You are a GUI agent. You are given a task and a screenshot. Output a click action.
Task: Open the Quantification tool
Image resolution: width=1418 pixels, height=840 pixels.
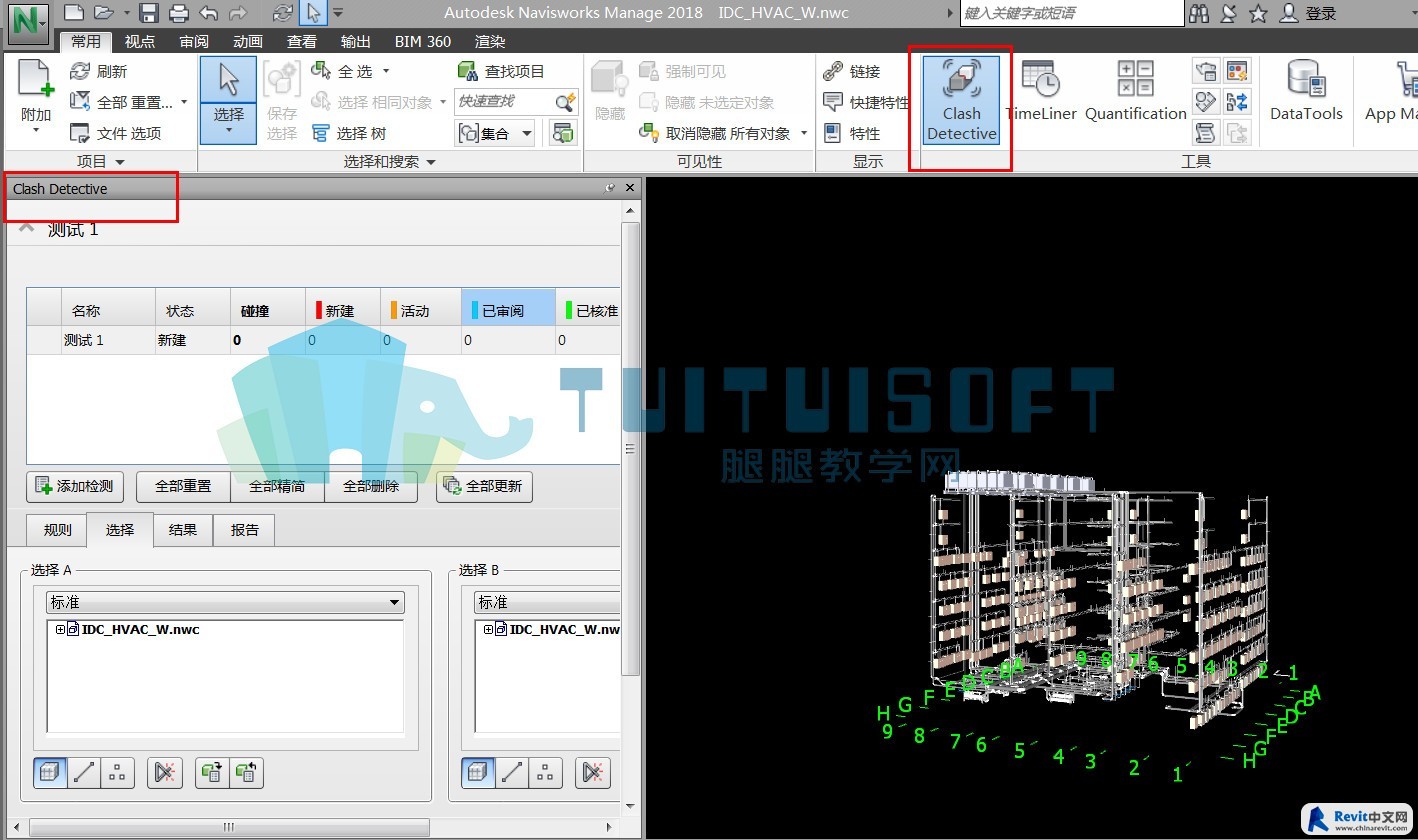(1135, 93)
